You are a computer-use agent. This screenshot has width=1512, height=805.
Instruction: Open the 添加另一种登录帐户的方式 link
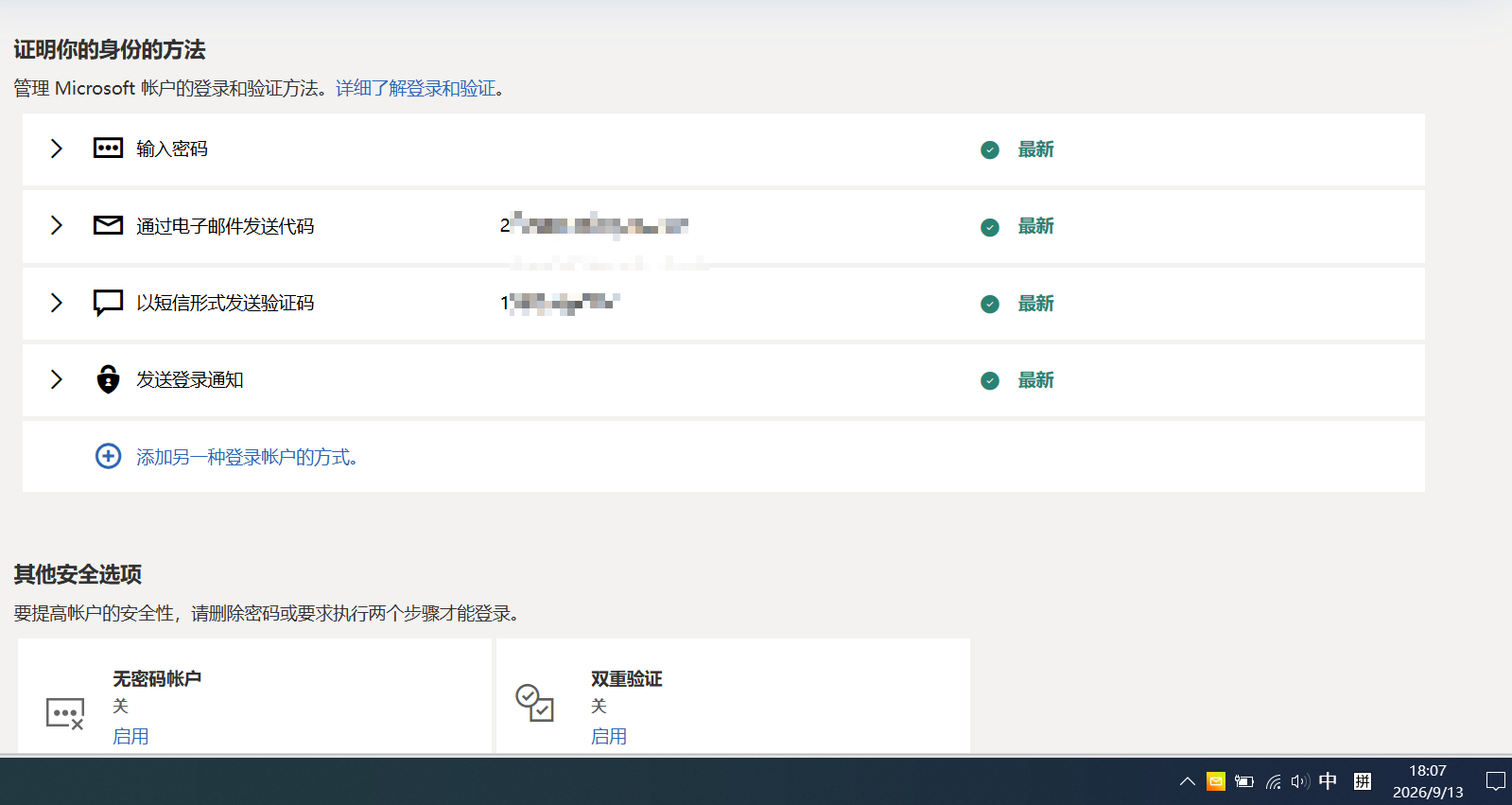pyautogui.click(x=247, y=457)
